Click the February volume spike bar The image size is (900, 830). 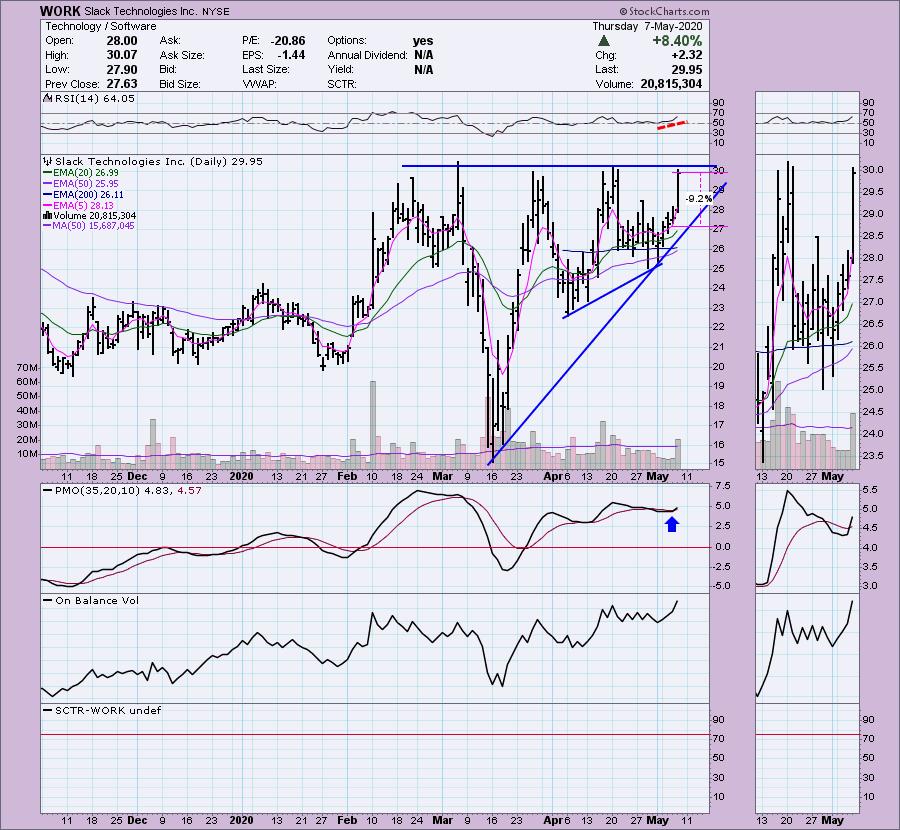coord(373,425)
